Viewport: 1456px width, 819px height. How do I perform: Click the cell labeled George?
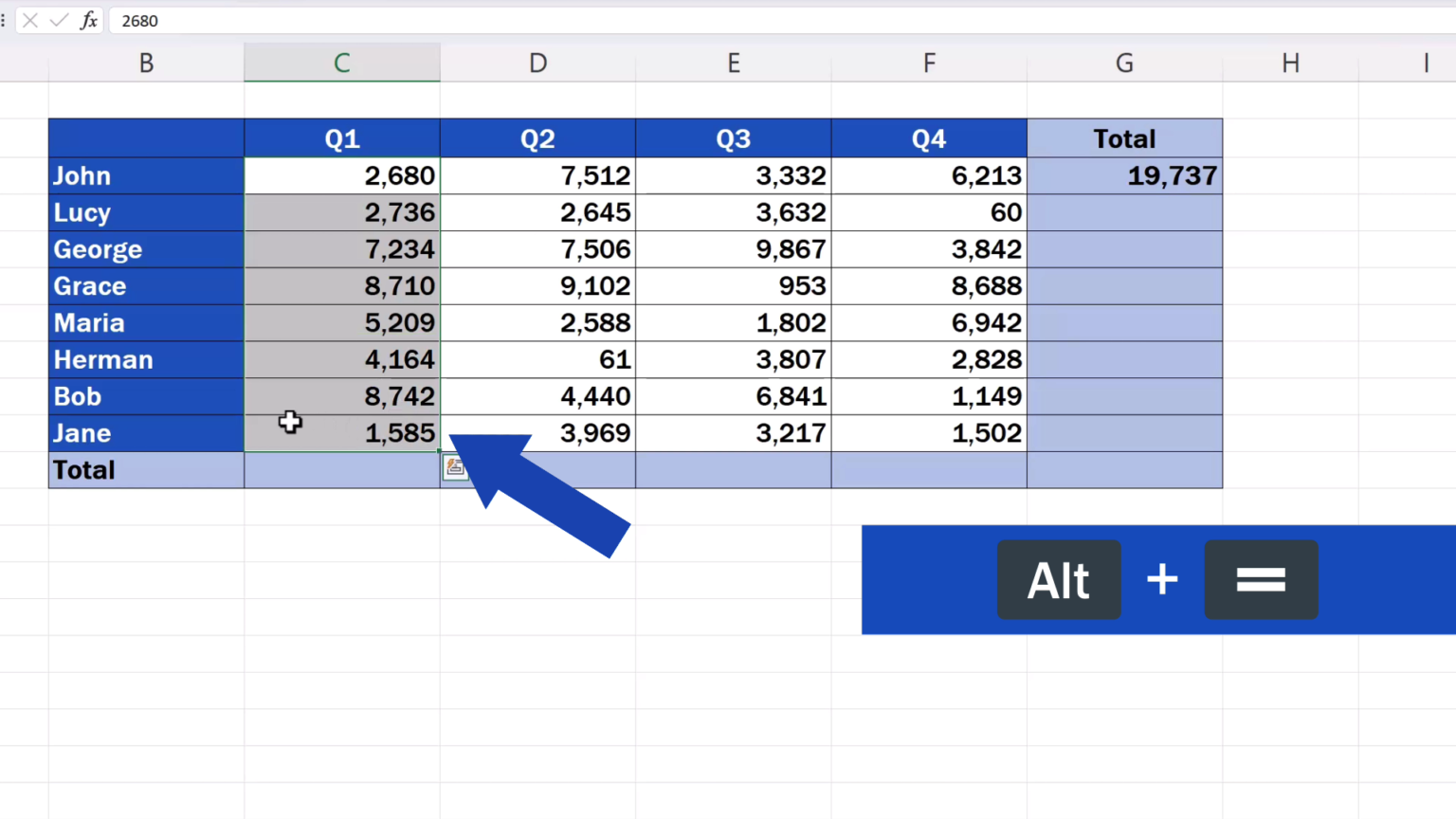[x=146, y=249]
